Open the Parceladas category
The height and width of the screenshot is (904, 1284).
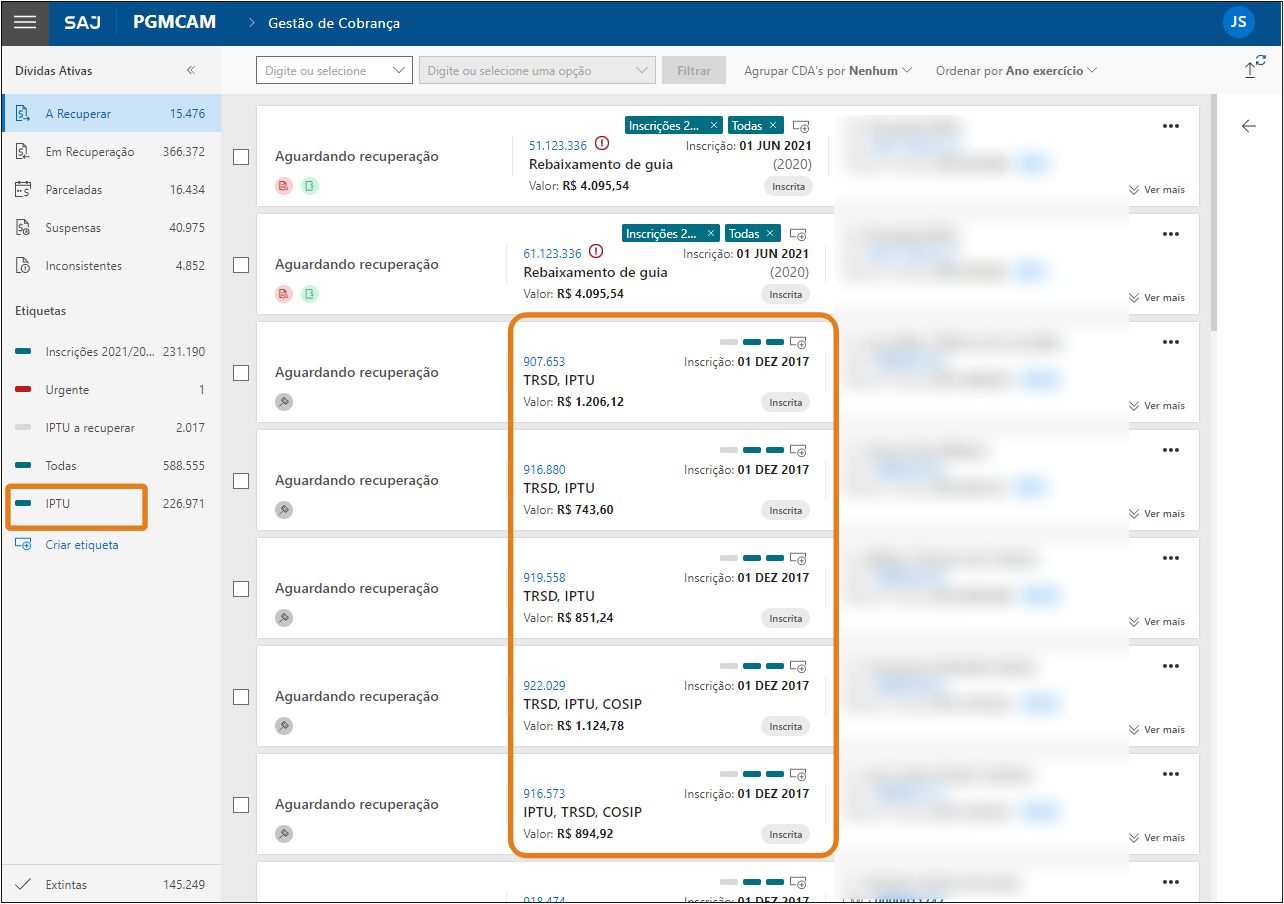(x=111, y=190)
